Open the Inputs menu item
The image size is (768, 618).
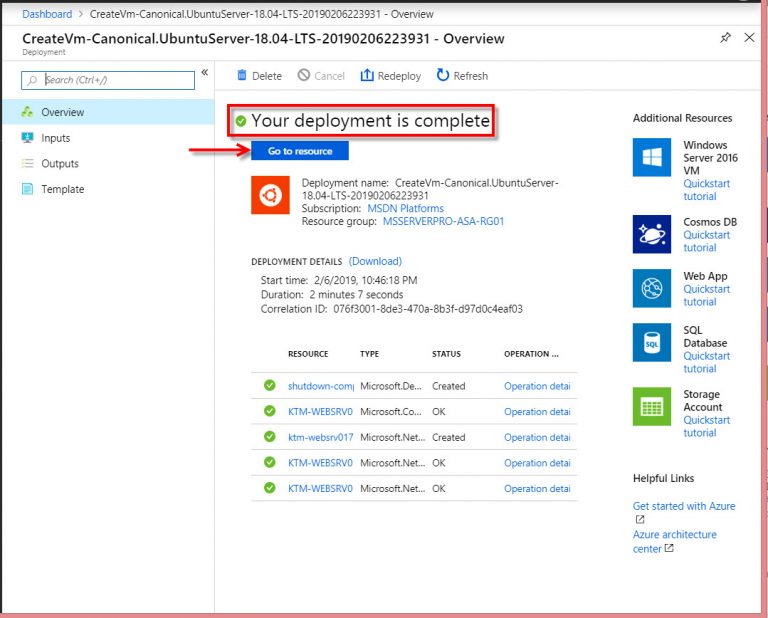[55, 138]
